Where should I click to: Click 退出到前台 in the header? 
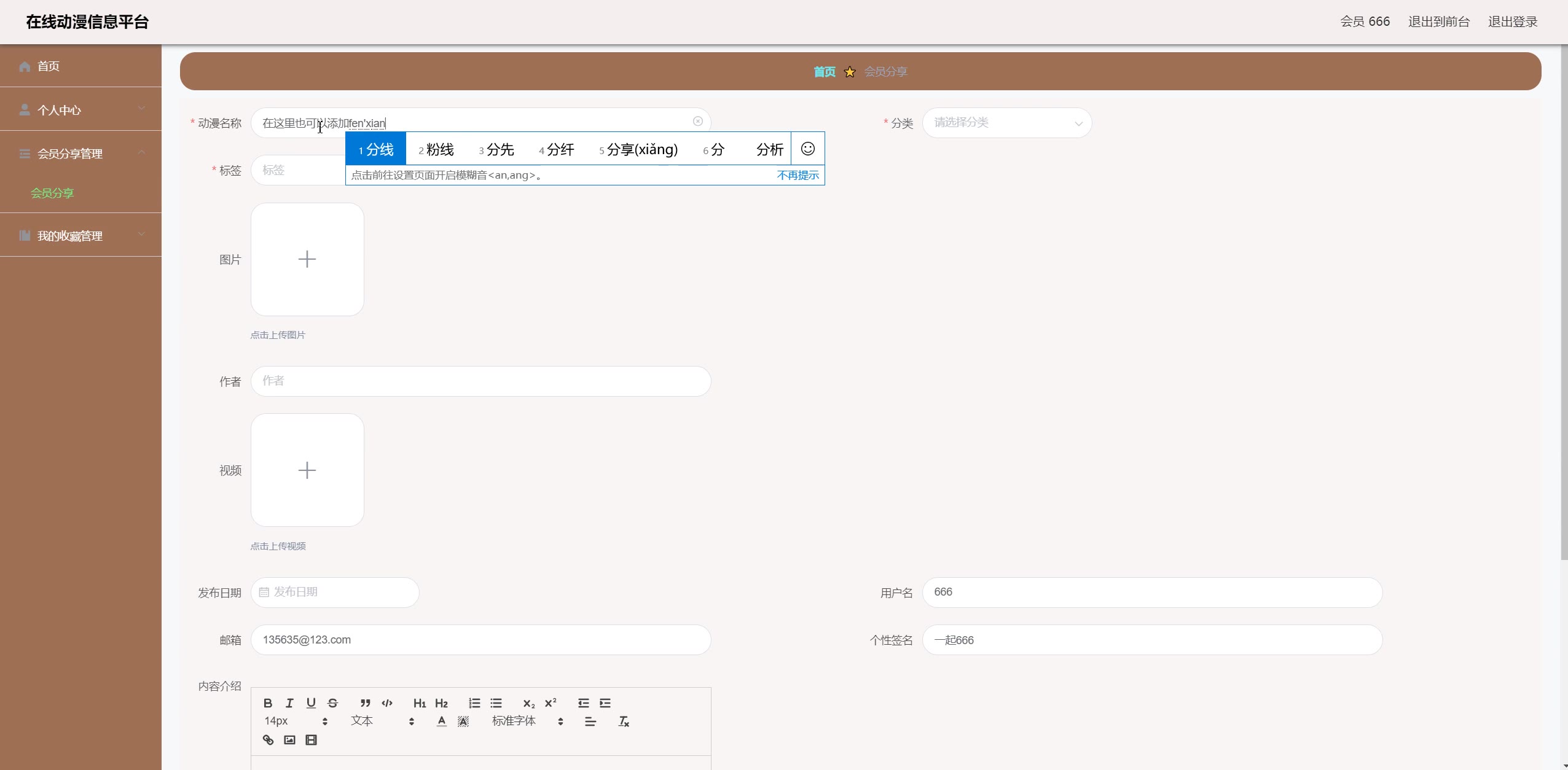click(1438, 22)
